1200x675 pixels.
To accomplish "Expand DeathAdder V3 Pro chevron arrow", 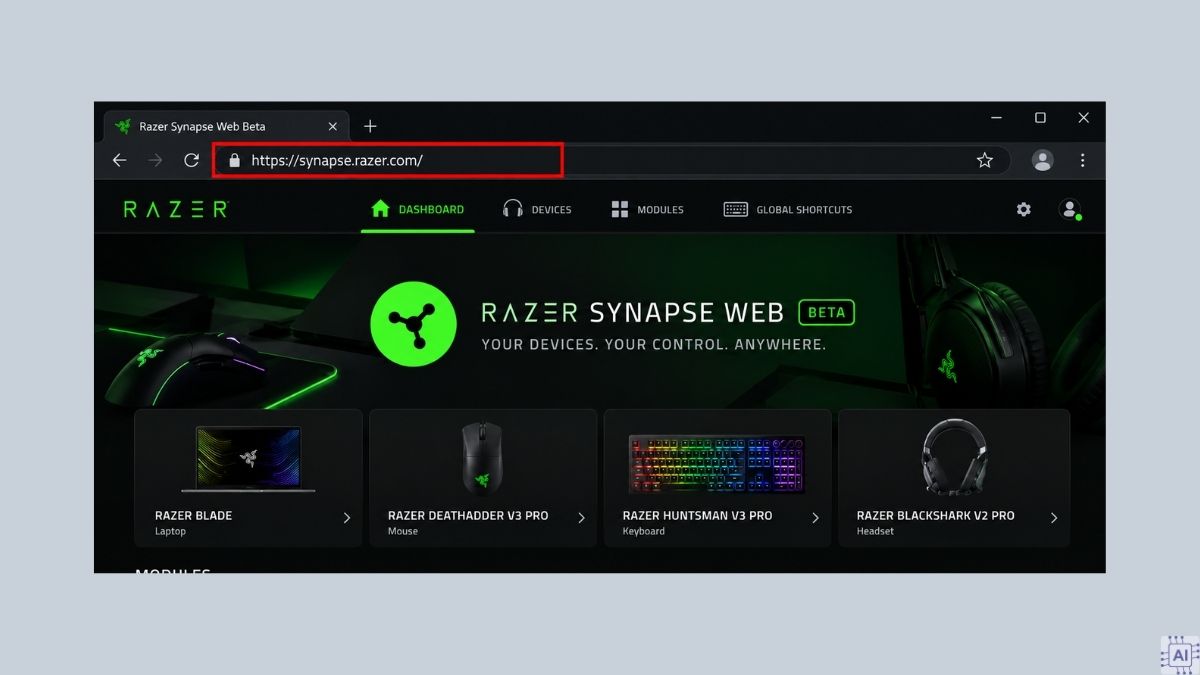I will 581,518.
